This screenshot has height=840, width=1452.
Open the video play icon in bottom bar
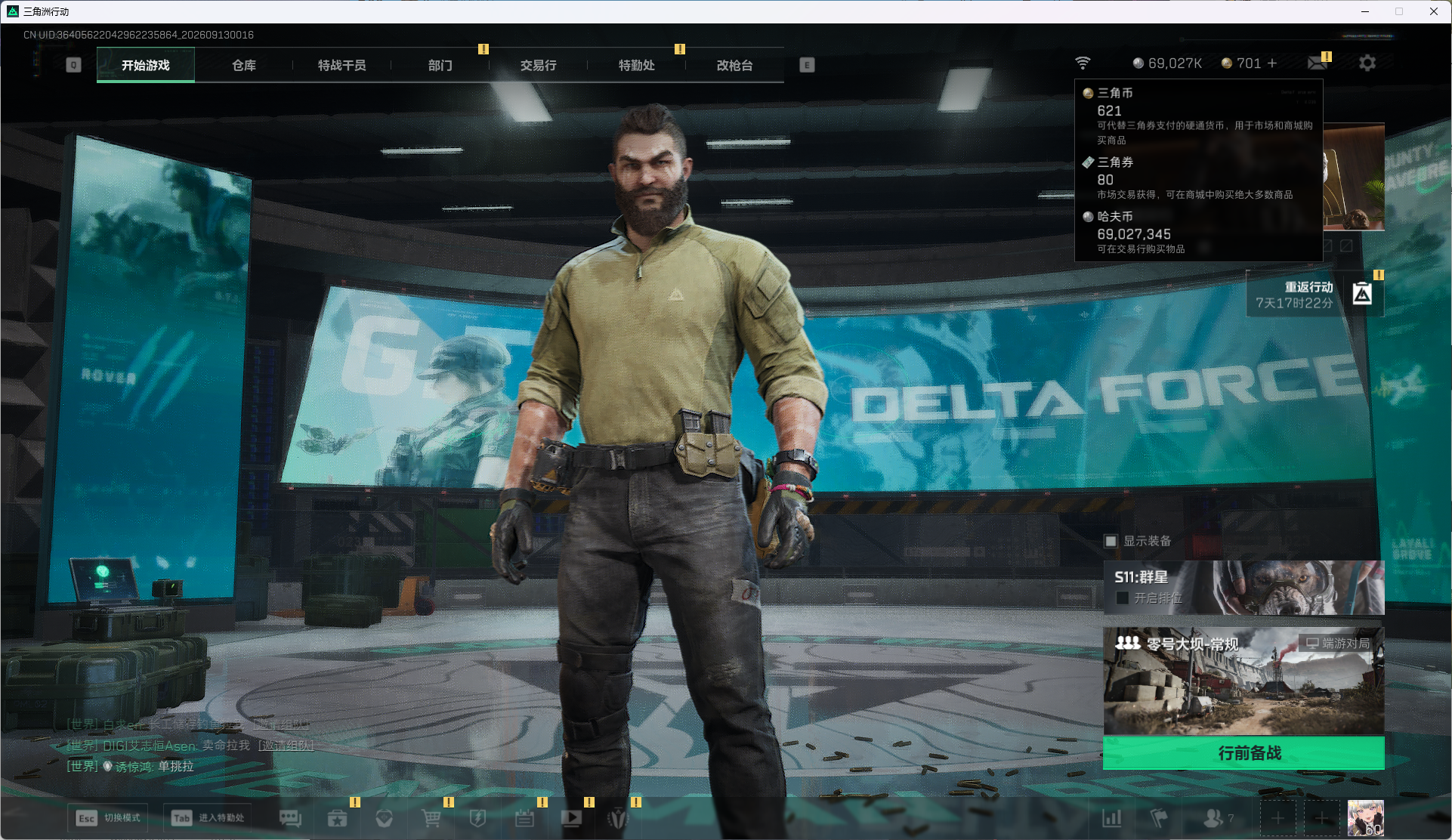572,818
